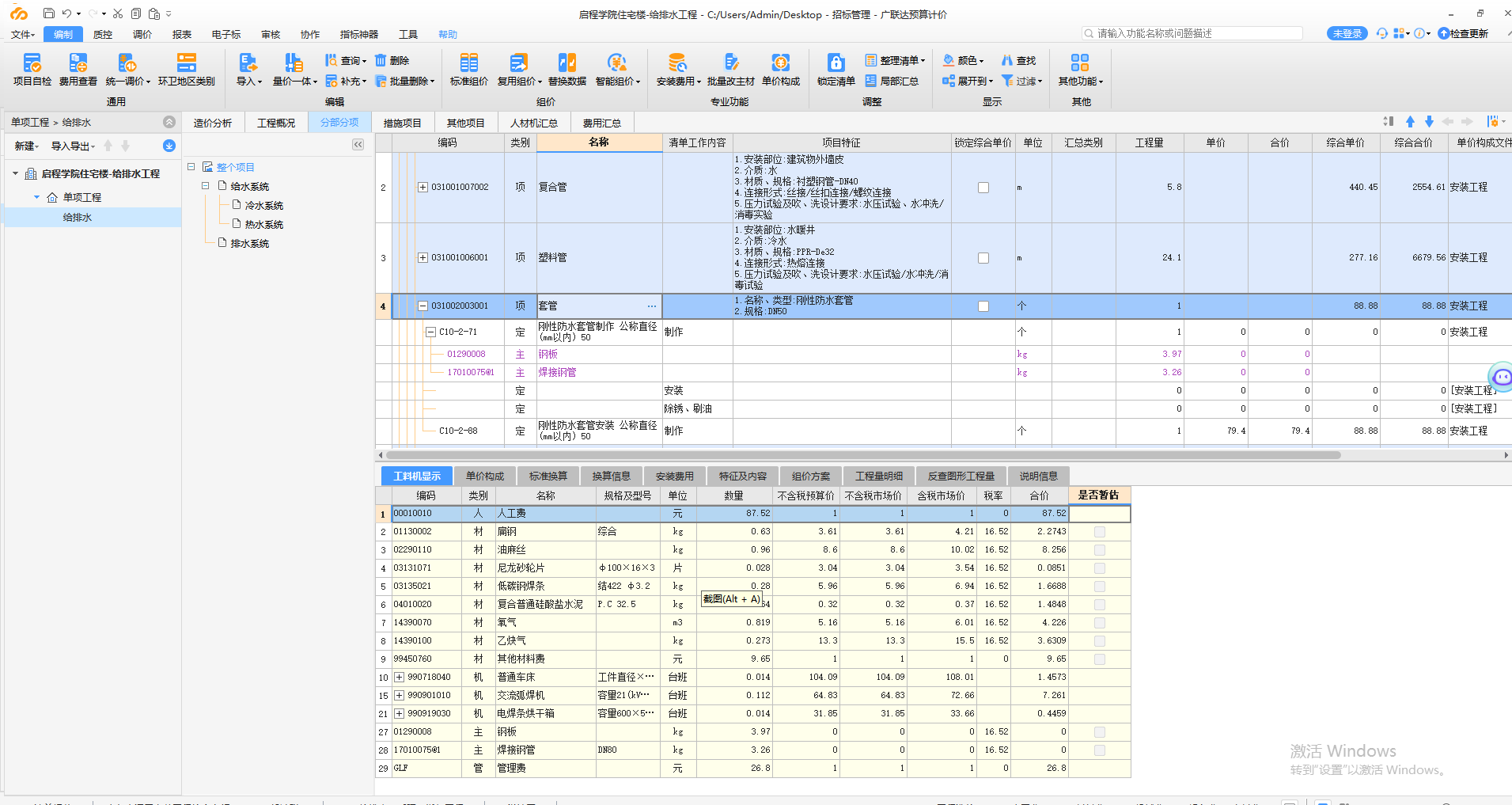1512x805 pixels.
Task: Click the save icon in title bar
Action: click(x=49, y=13)
